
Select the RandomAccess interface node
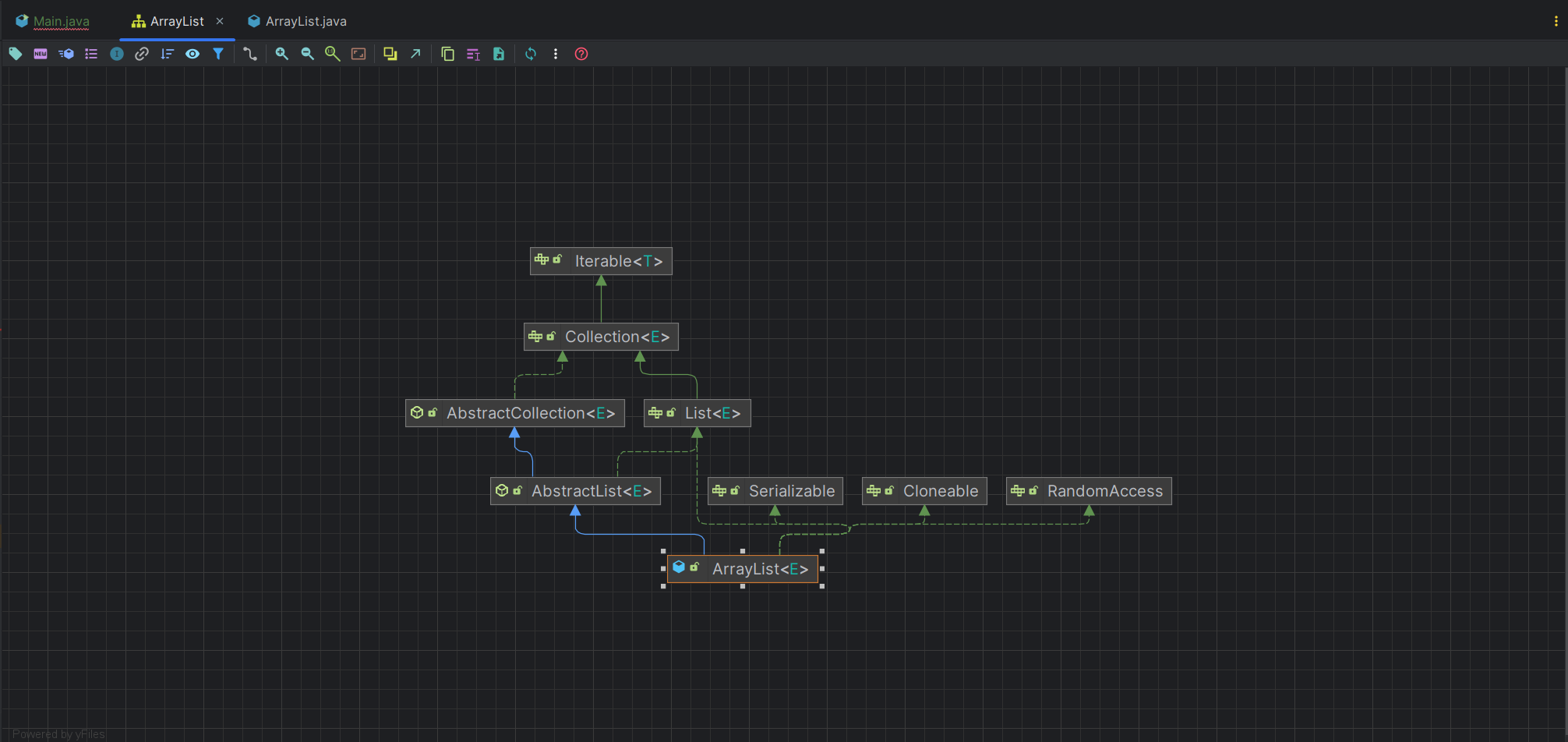1089,491
